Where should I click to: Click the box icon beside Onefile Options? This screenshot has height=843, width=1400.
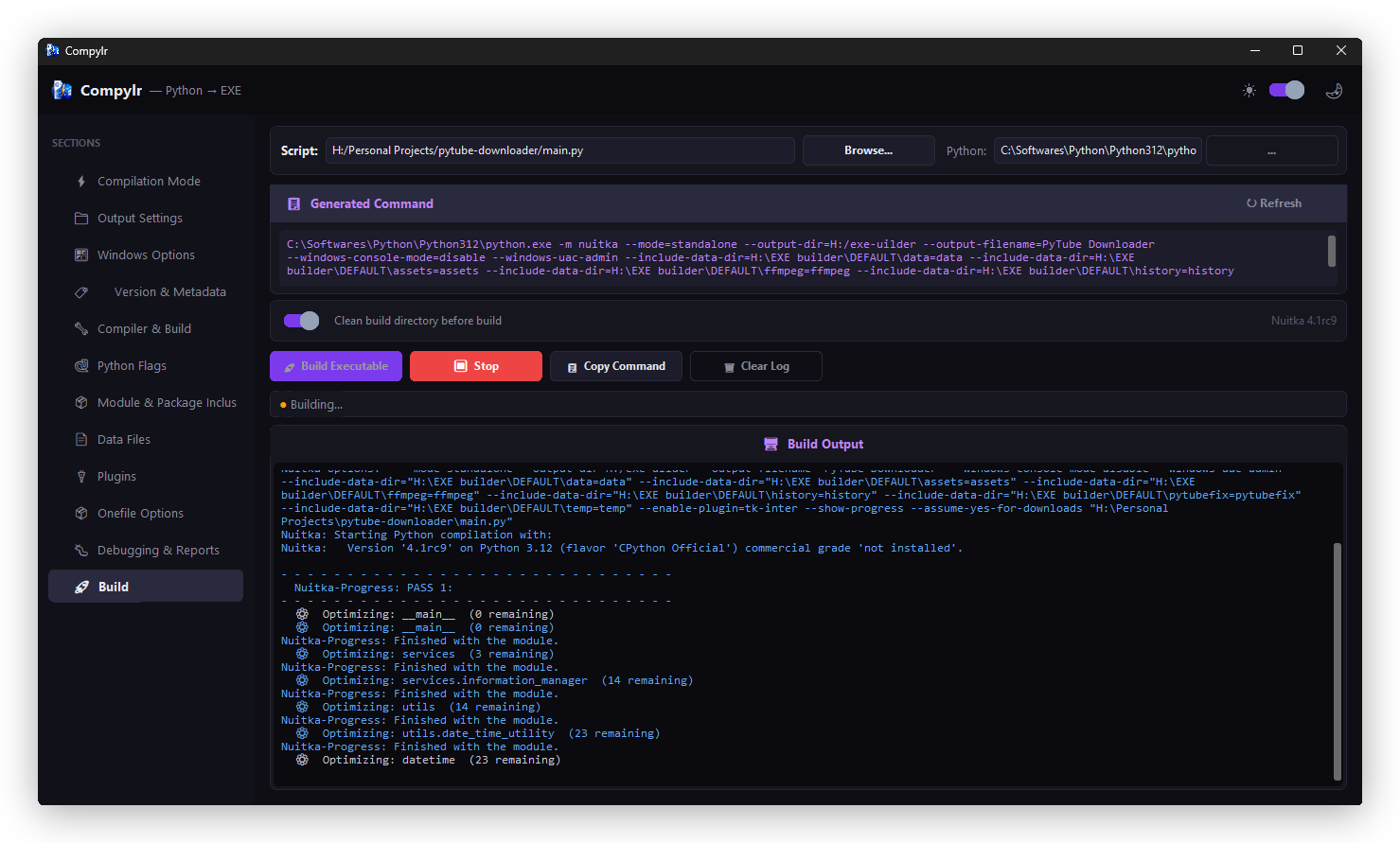click(x=81, y=513)
